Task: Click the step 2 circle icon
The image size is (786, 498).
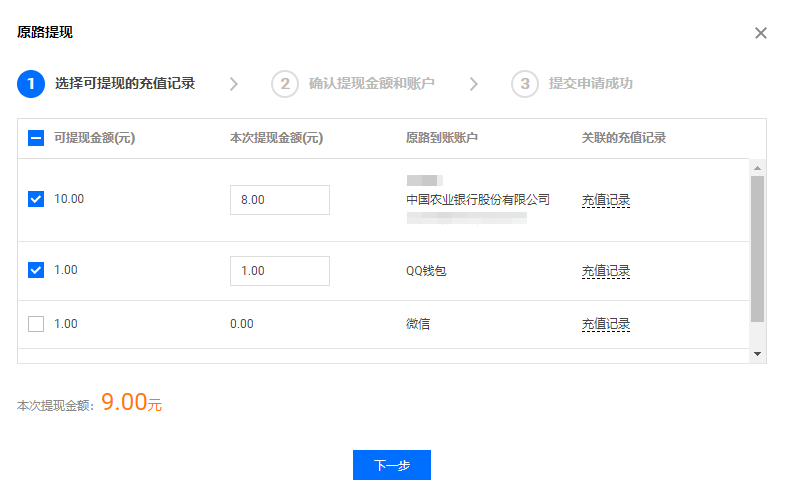Action: click(285, 84)
